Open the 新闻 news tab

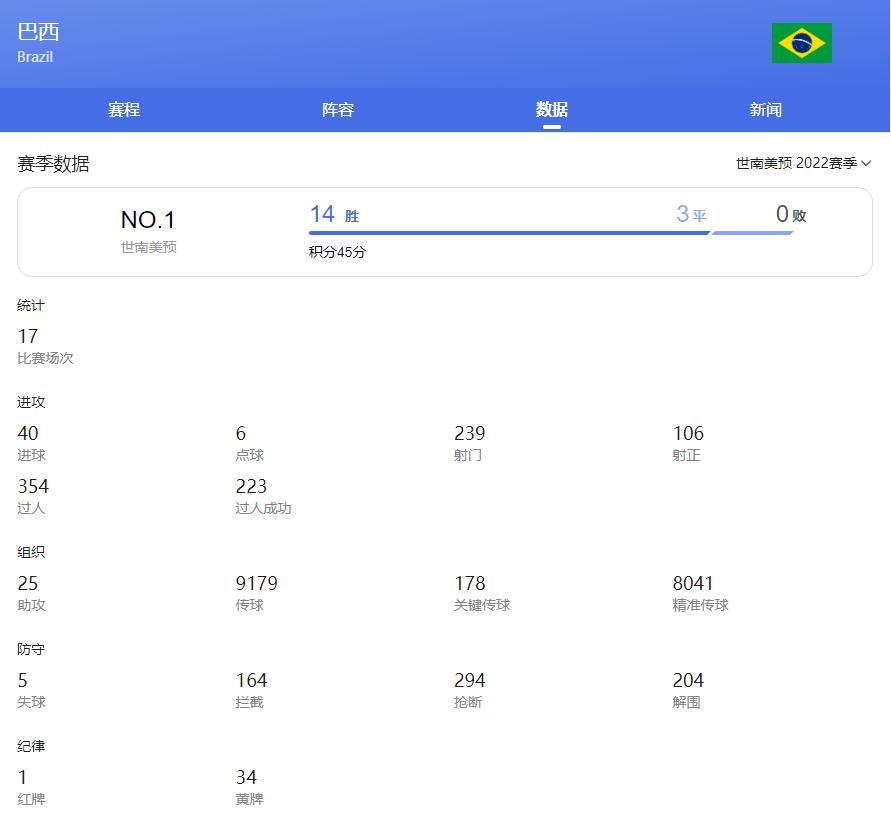click(x=765, y=110)
